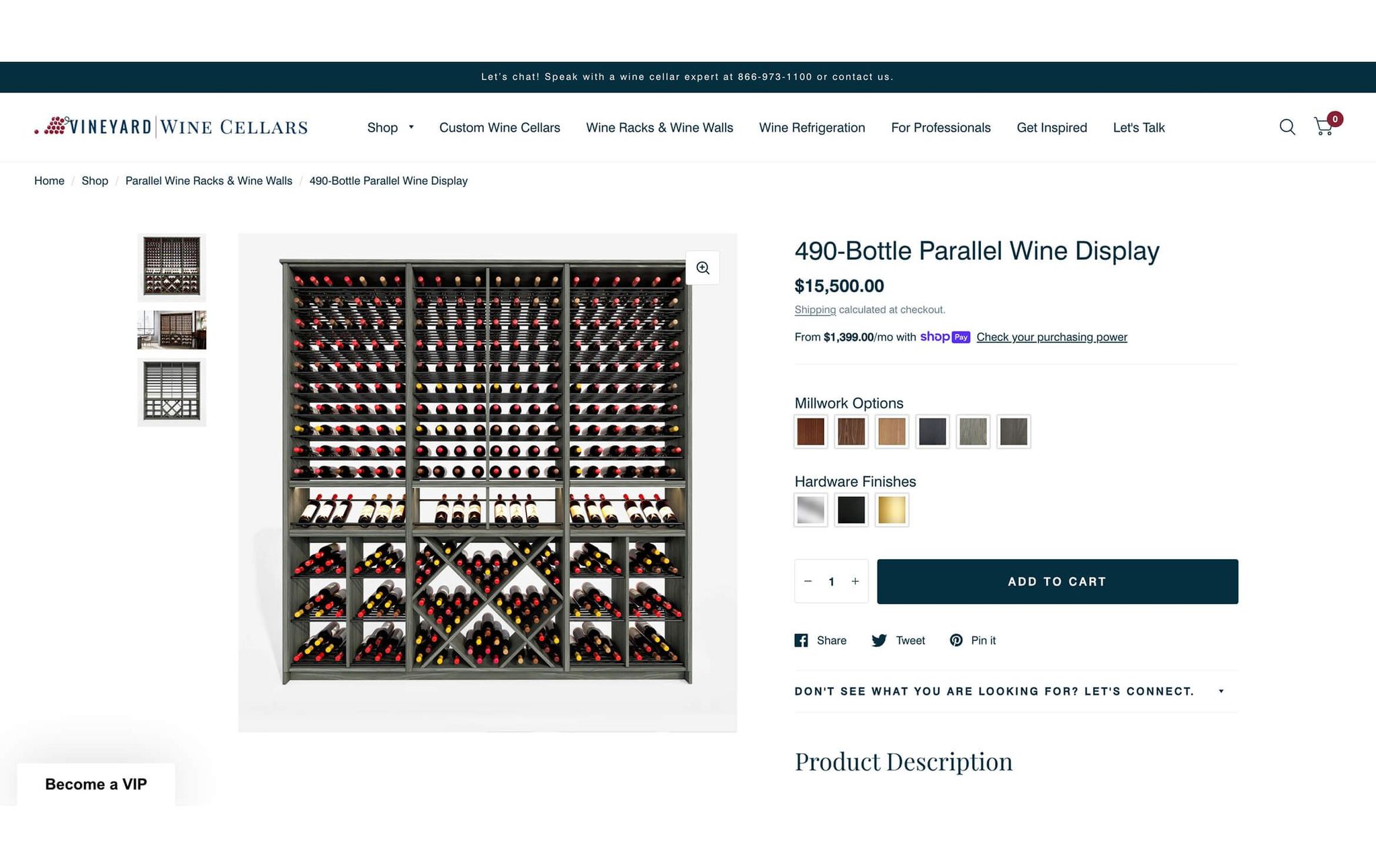Viewport: 1376px width, 868px height.
Task: Select the second product thumbnail
Action: click(x=171, y=330)
